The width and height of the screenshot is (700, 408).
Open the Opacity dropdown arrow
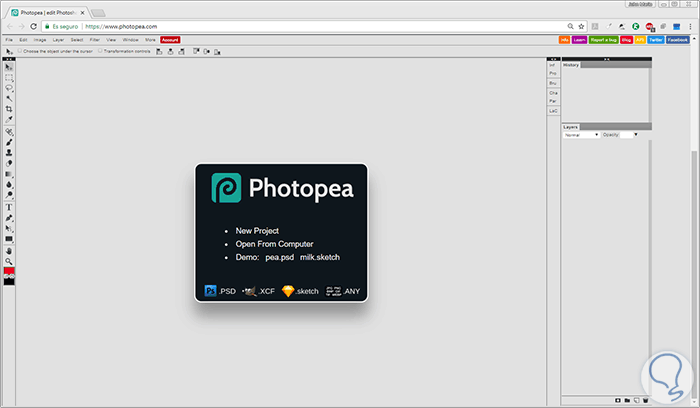[x=636, y=134]
